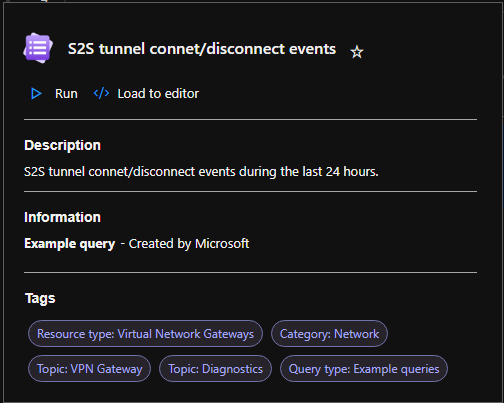Click the purple query list icon
This screenshot has height=403, width=504.
point(38,48)
